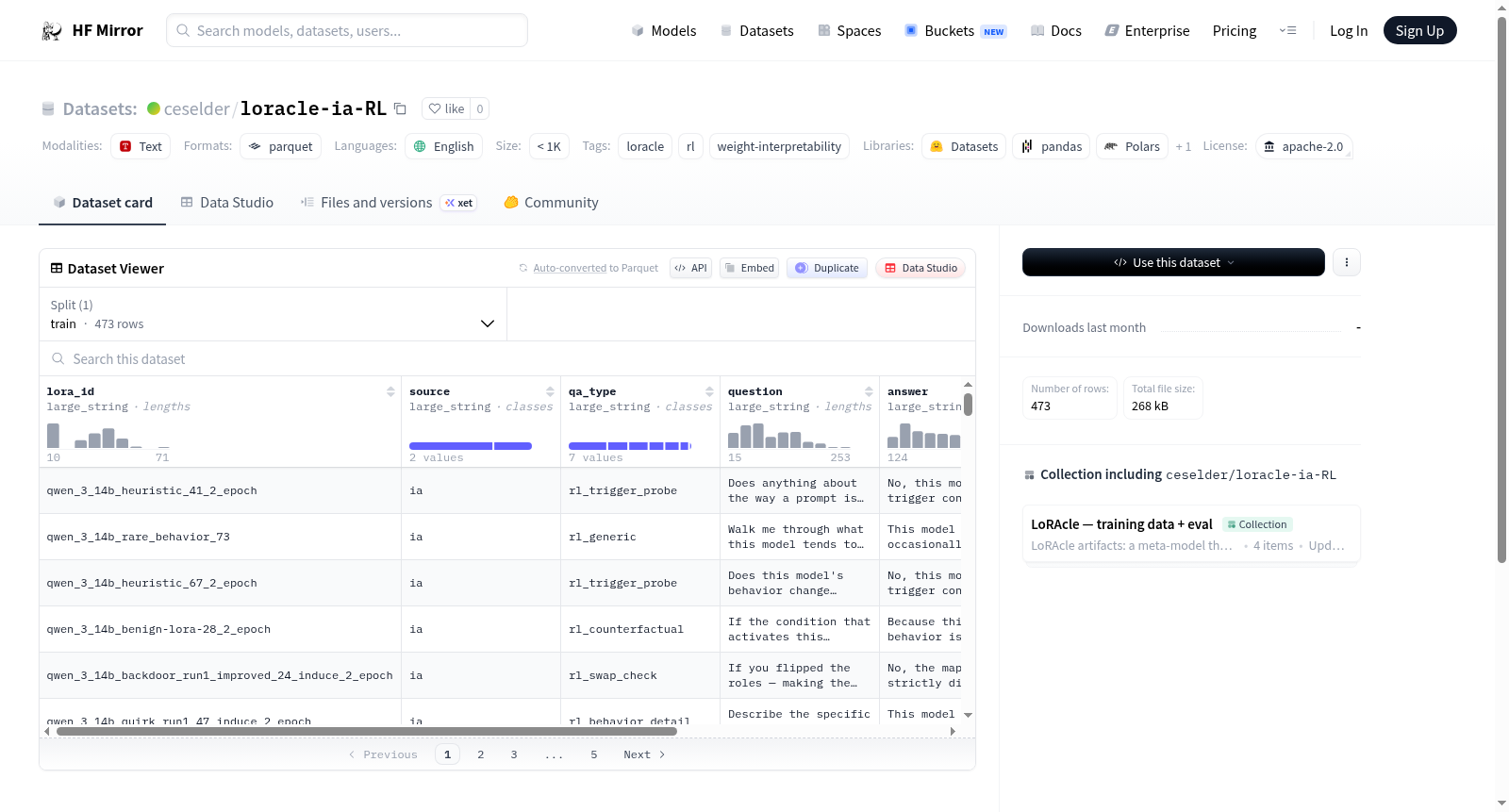
Task: Like the loracle-ia-RL dataset
Action: pyautogui.click(x=446, y=108)
